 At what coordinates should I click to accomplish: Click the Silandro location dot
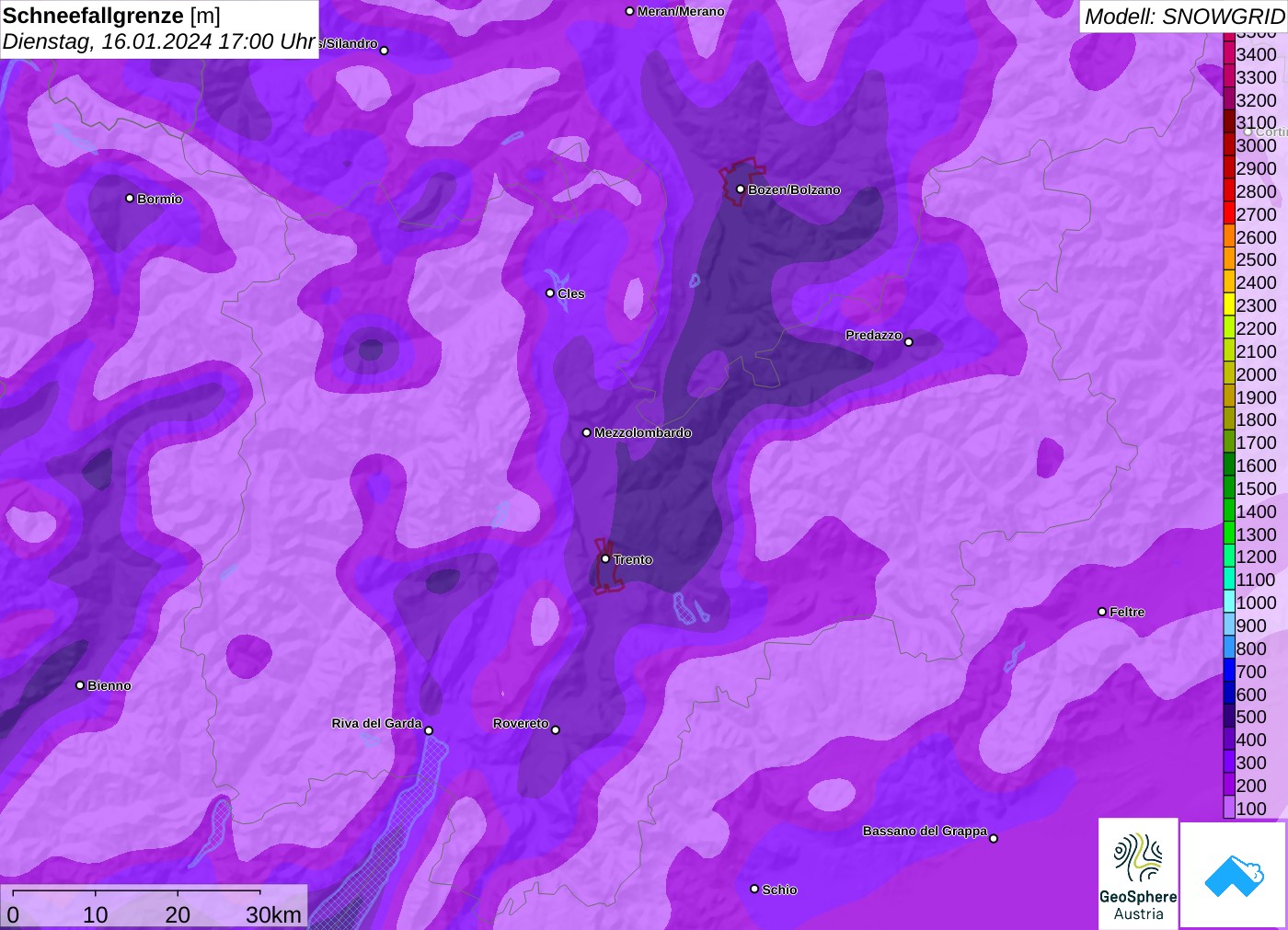[385, 51]
